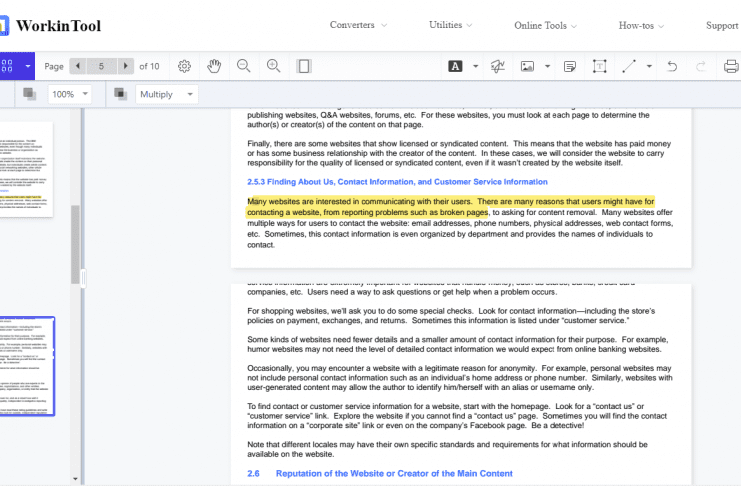The height and width of the screenshot is (486, 741).
Task: Open the Online Tools menu
Action: tap(545, 26)
